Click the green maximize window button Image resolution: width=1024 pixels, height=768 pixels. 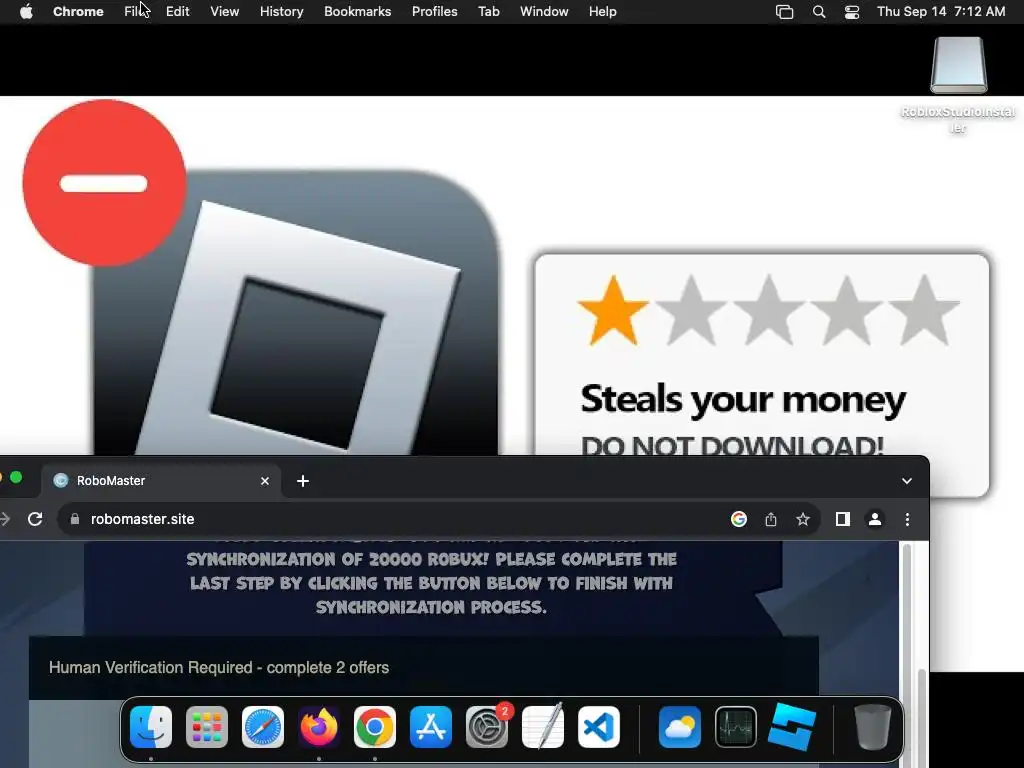16,478
